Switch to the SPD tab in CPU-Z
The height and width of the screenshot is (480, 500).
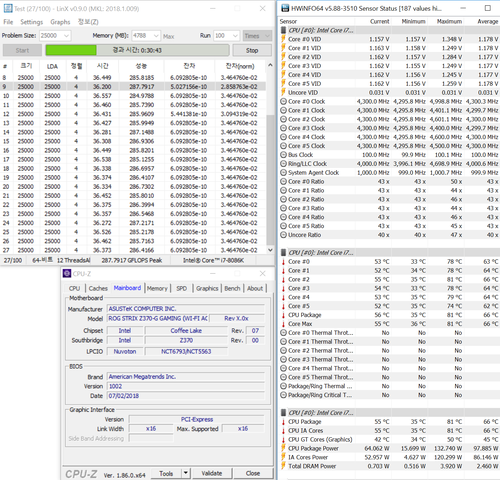point(181,288)
